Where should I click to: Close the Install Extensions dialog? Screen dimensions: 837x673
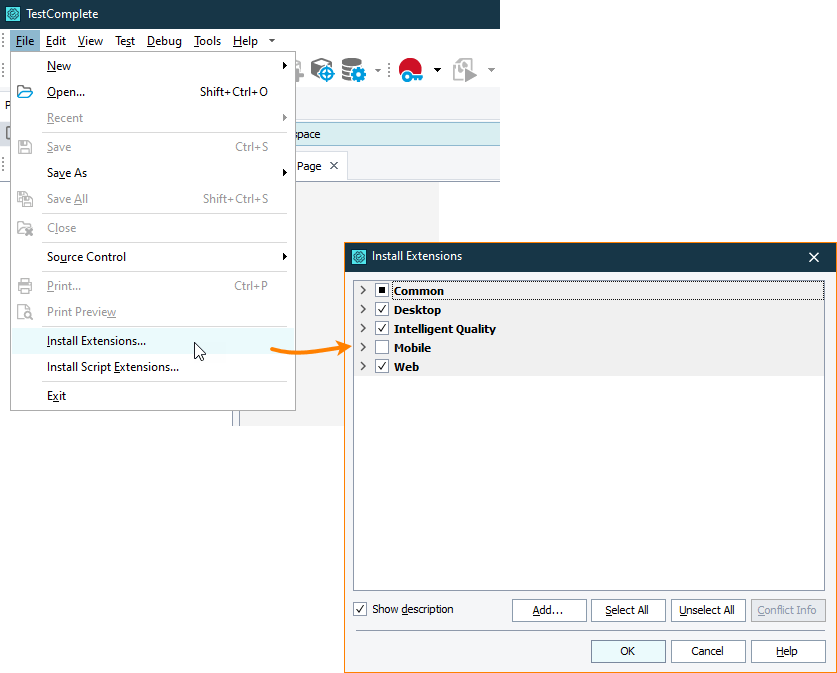(x=814, y=257)
